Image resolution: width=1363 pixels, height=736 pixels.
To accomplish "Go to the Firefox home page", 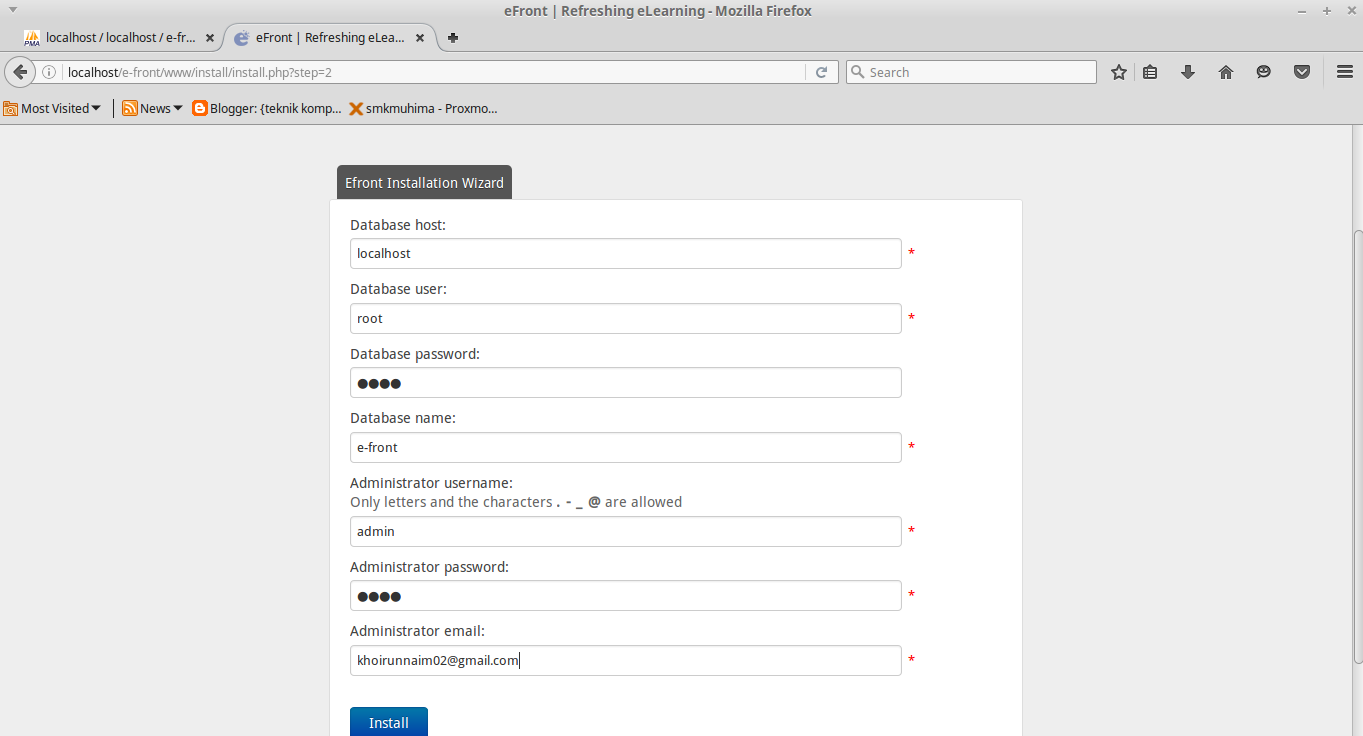I will pos(1226,72).
